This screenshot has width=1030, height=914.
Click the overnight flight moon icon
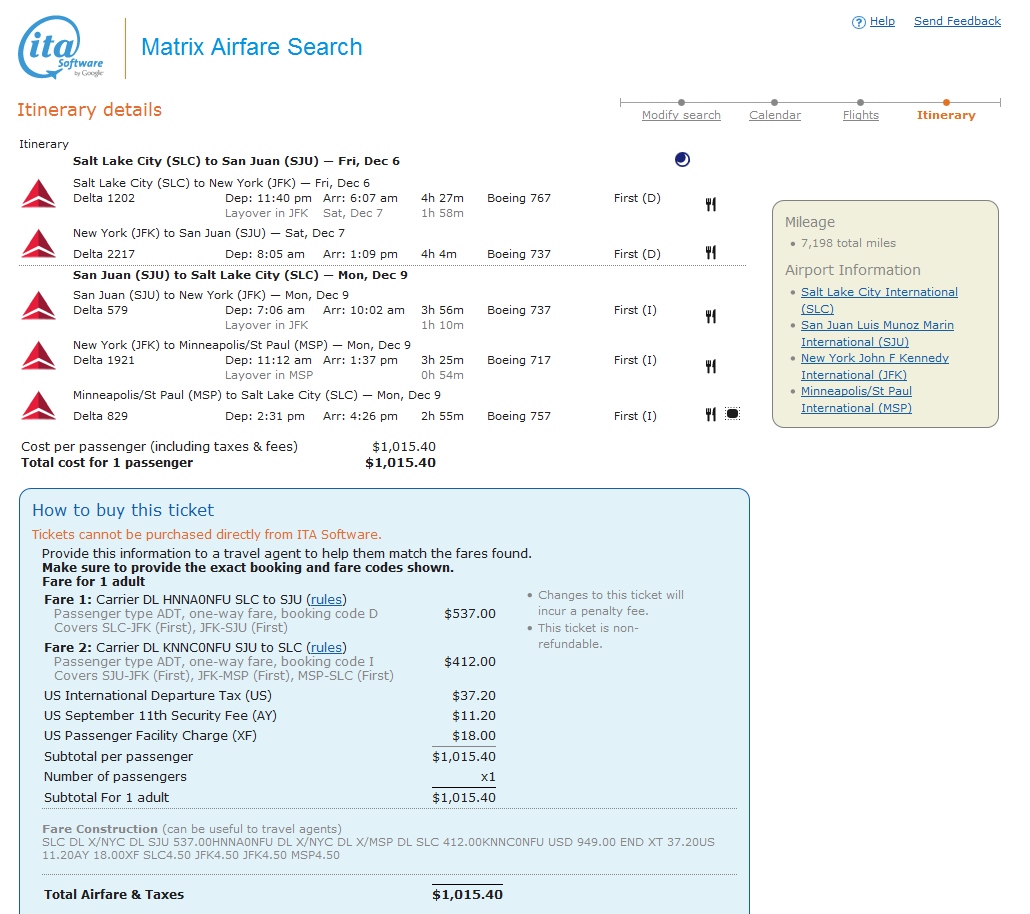pyautogui.click(x=682, y=159)
